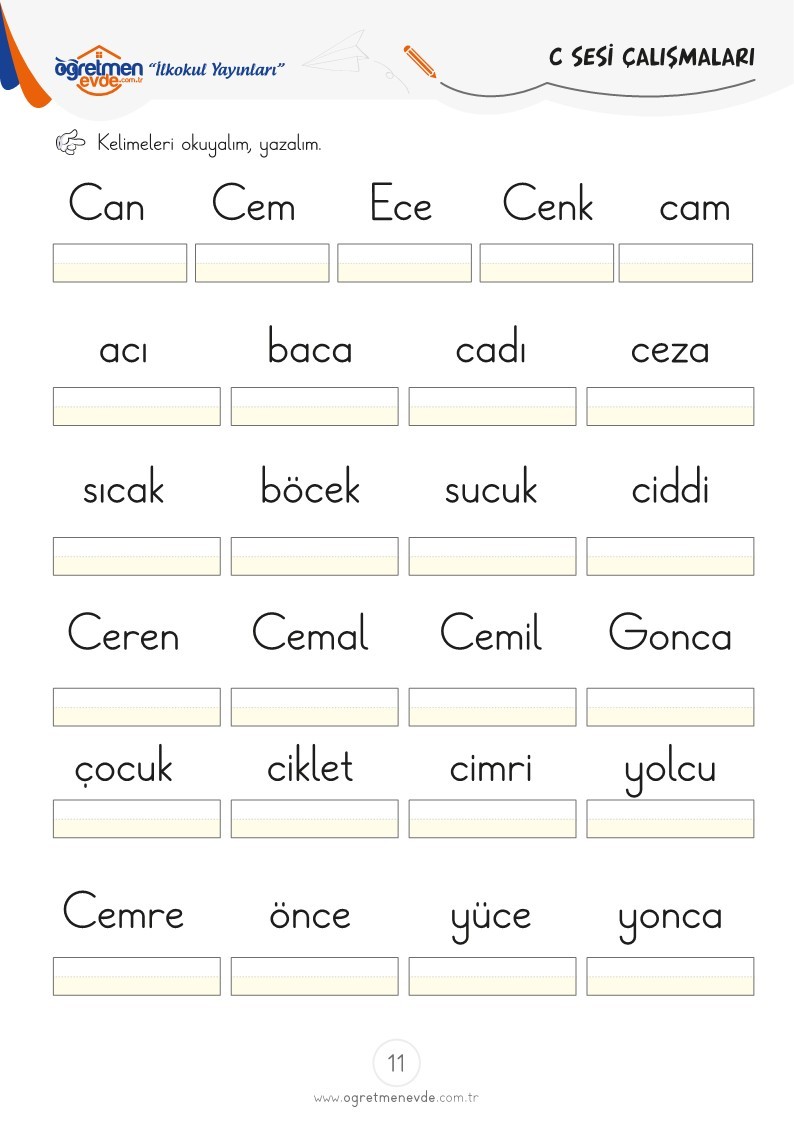Click the İlkokul Yayınları text
Screen dimensions: 794x1123
[x=216, y=69]
